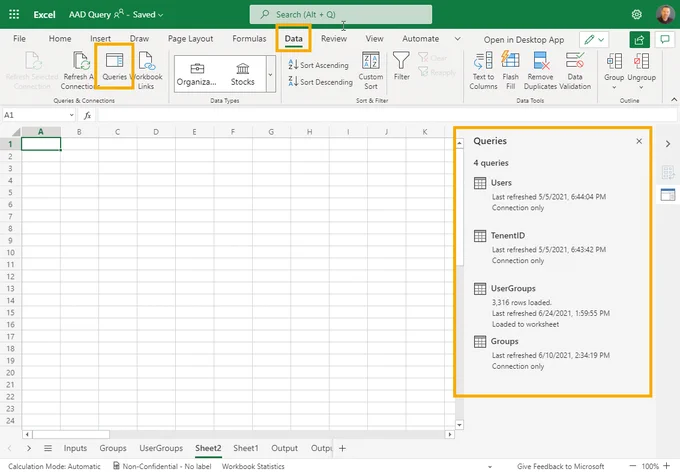Click the horizontal scrollbar thumb
This screenshot has width=680, height=472.
coord(71,434)
